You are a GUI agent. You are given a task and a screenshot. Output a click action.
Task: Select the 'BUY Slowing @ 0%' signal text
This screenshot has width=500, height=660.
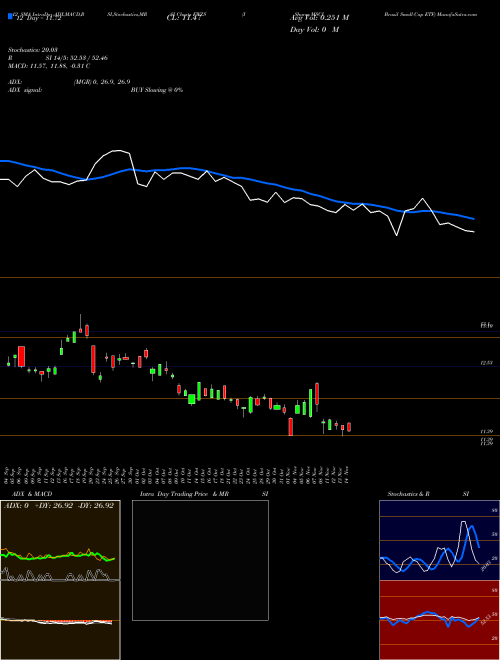[157, 90]
